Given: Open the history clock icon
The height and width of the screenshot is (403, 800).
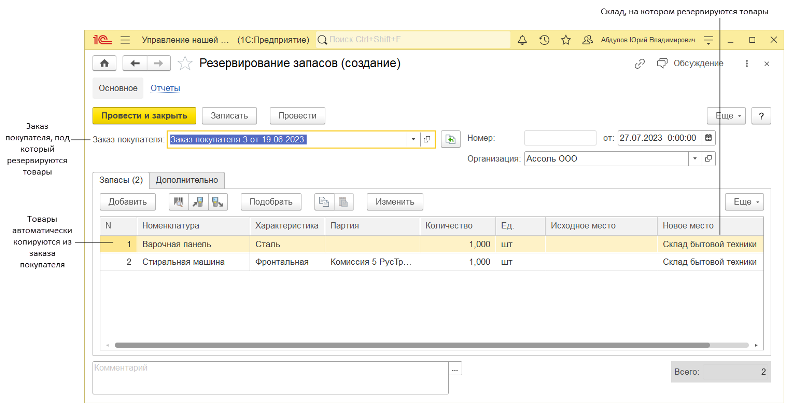Looking at the screenshot, I should tap(544, 40).
